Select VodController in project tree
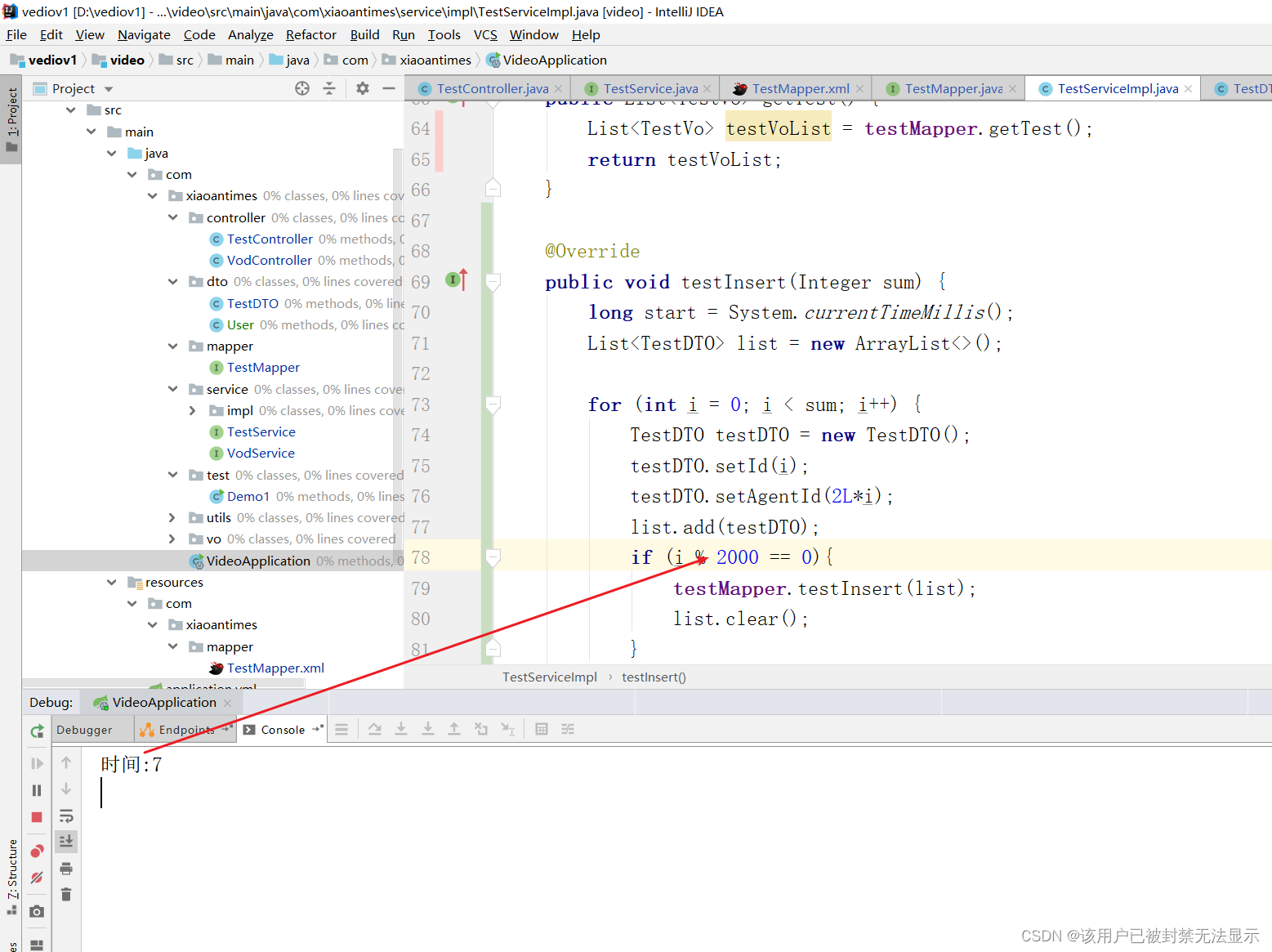1272x952 pixels. tap(269, 261)
